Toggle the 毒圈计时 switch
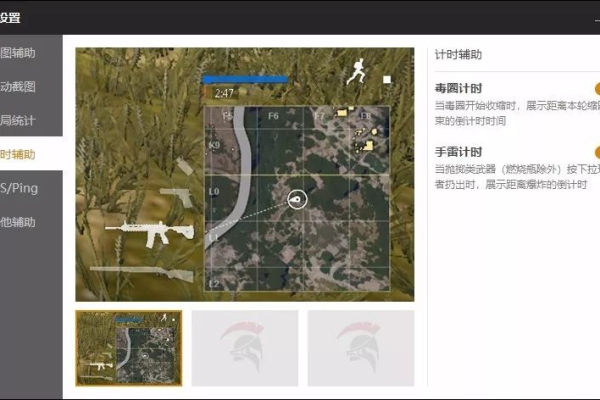 (597, 89)
